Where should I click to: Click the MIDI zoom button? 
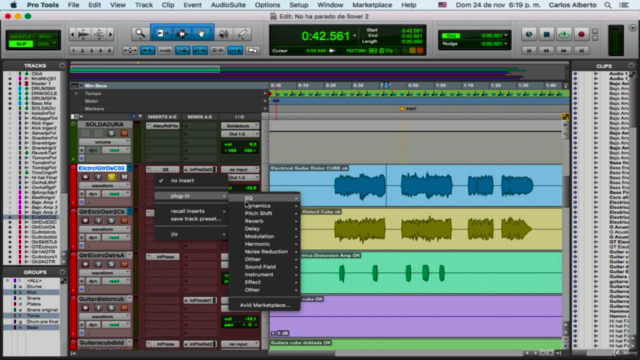coord(99,34)
